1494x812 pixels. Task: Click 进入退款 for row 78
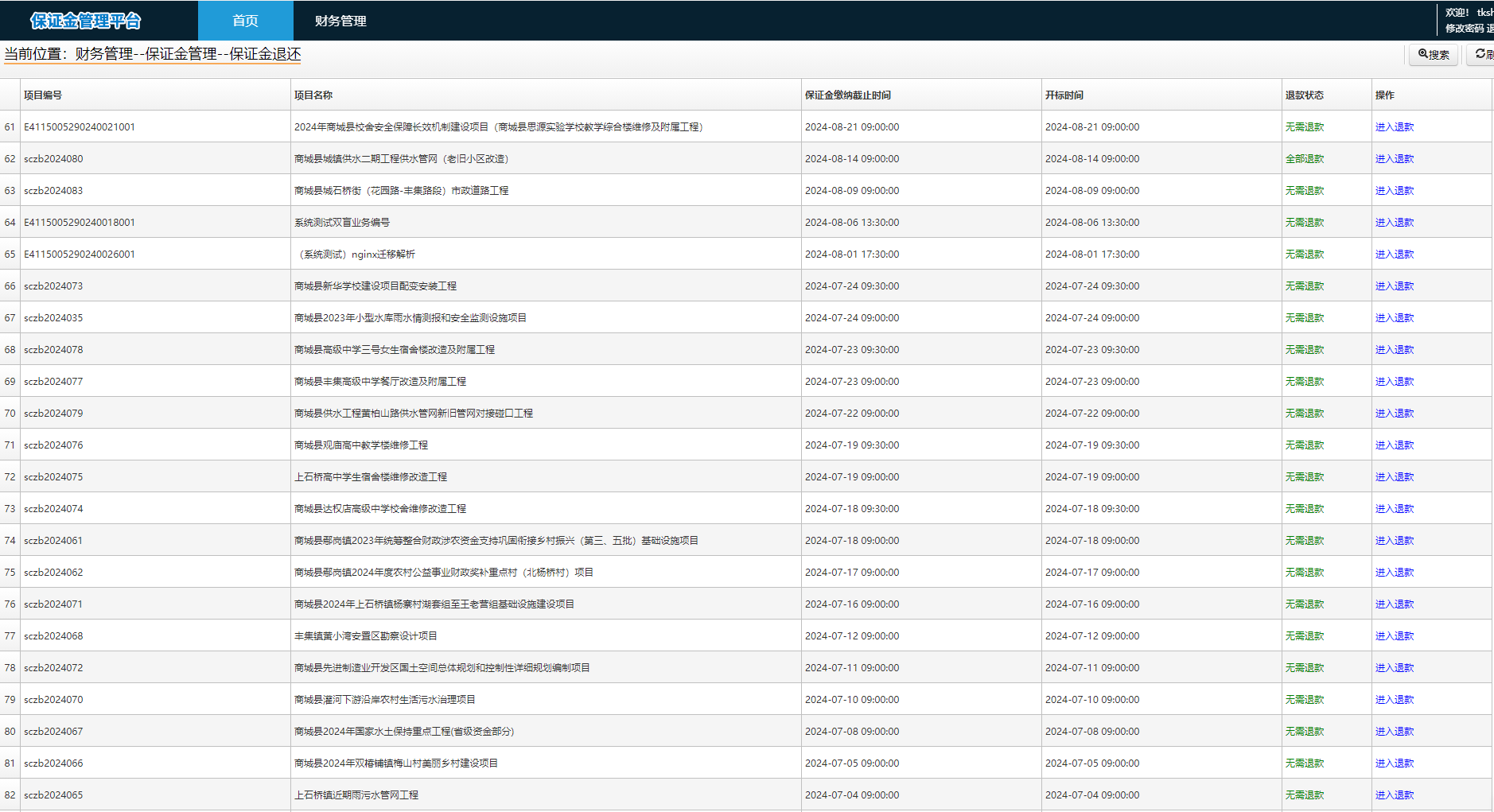click(1395, 668)
